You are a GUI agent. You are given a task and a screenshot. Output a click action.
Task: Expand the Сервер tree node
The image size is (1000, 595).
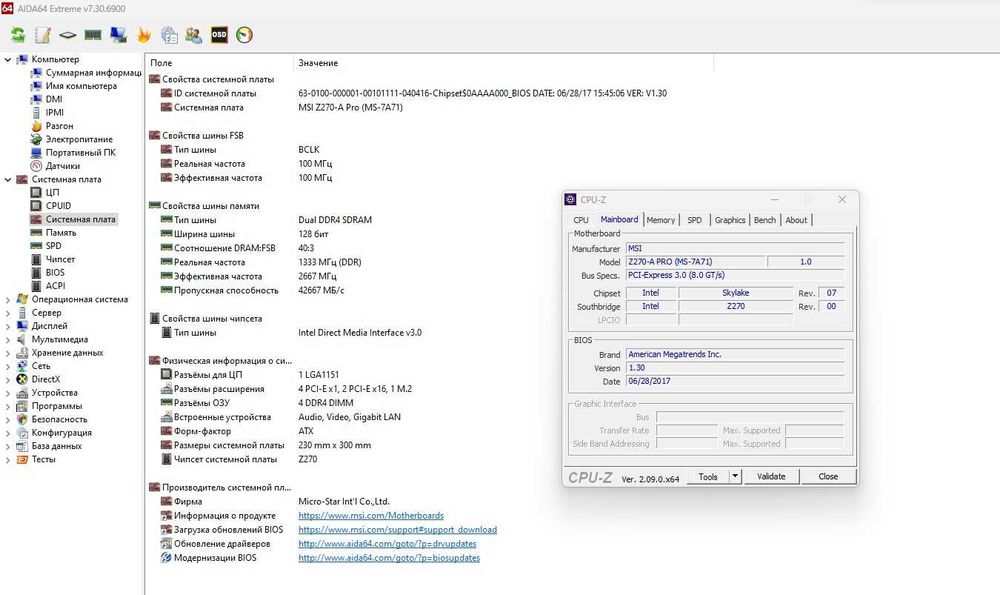click(x=8, y=313)
